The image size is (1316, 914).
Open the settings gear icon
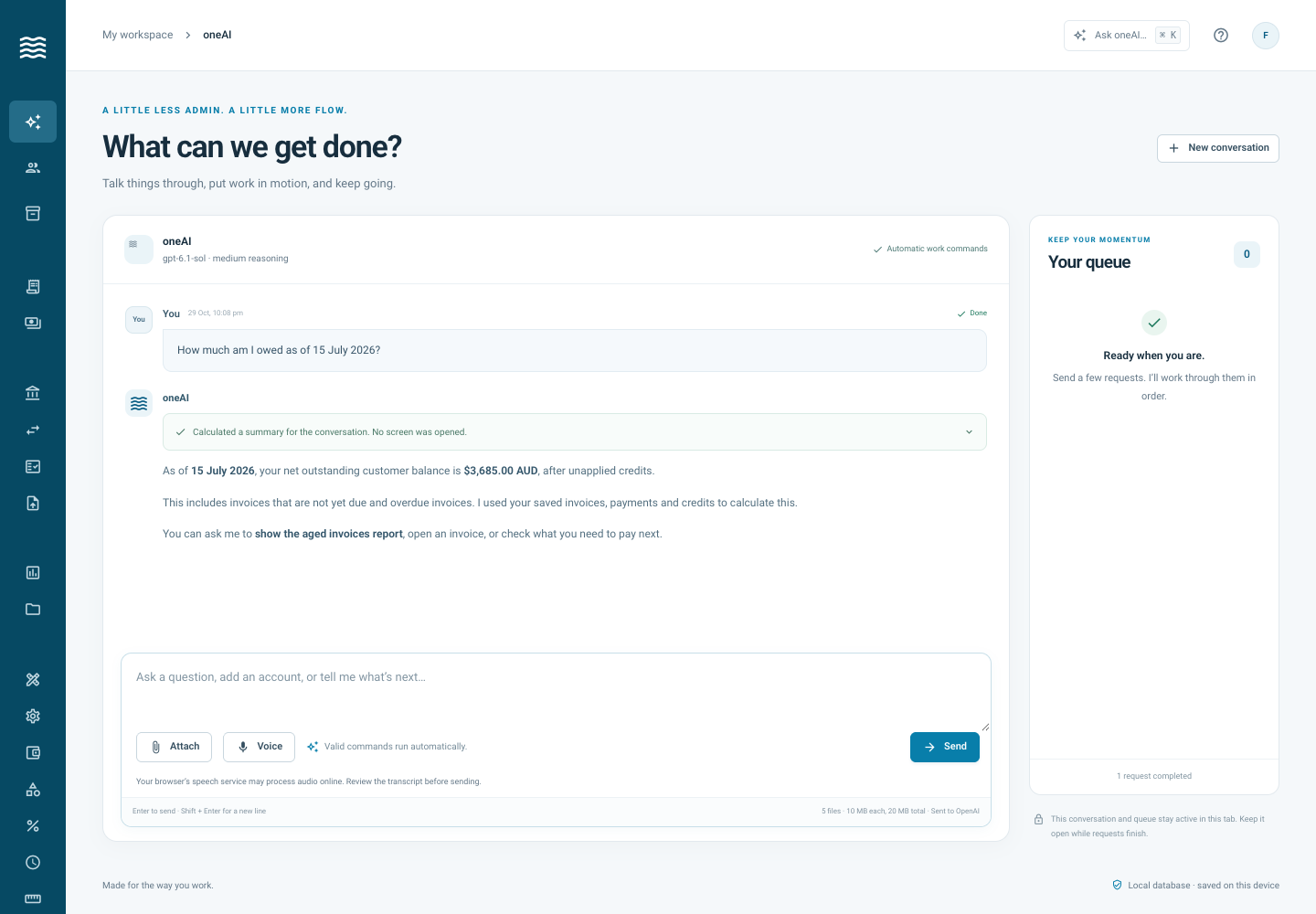(x=33, y=716)
